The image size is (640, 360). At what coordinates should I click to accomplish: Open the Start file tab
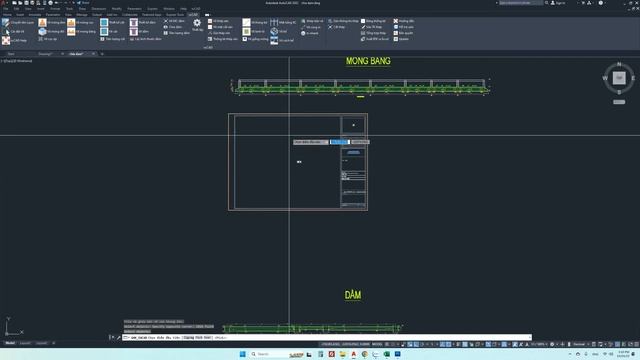click(x=11, y=54)
